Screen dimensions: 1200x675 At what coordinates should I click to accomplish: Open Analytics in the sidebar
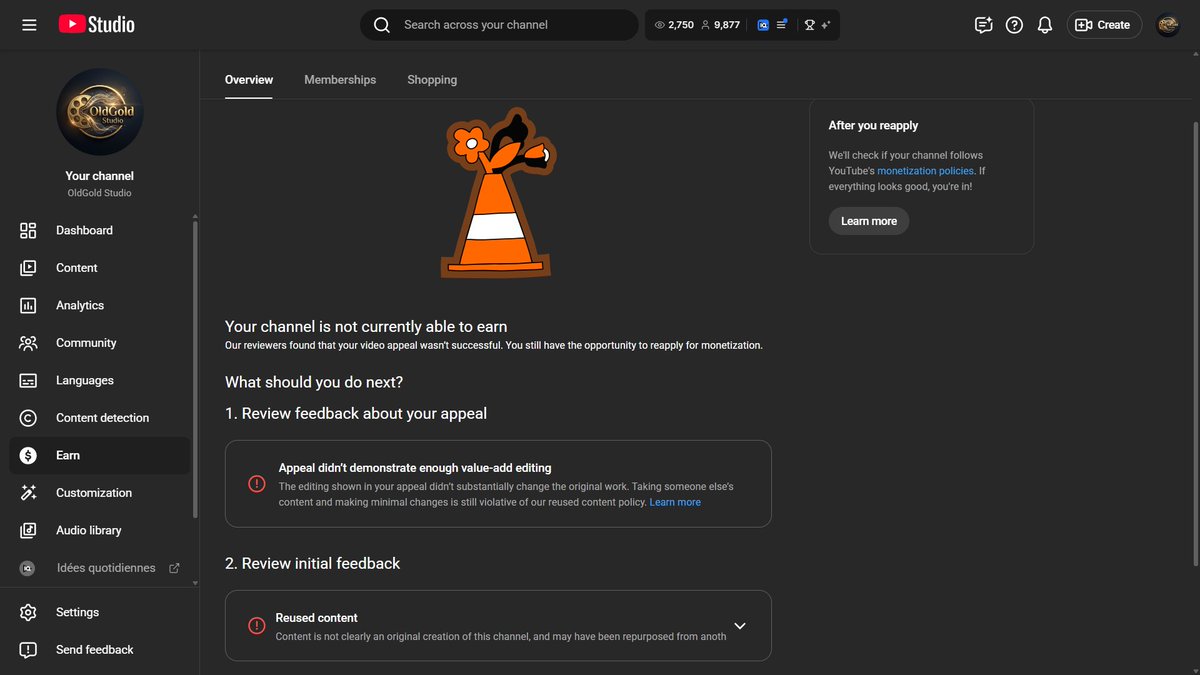point(99,305)
